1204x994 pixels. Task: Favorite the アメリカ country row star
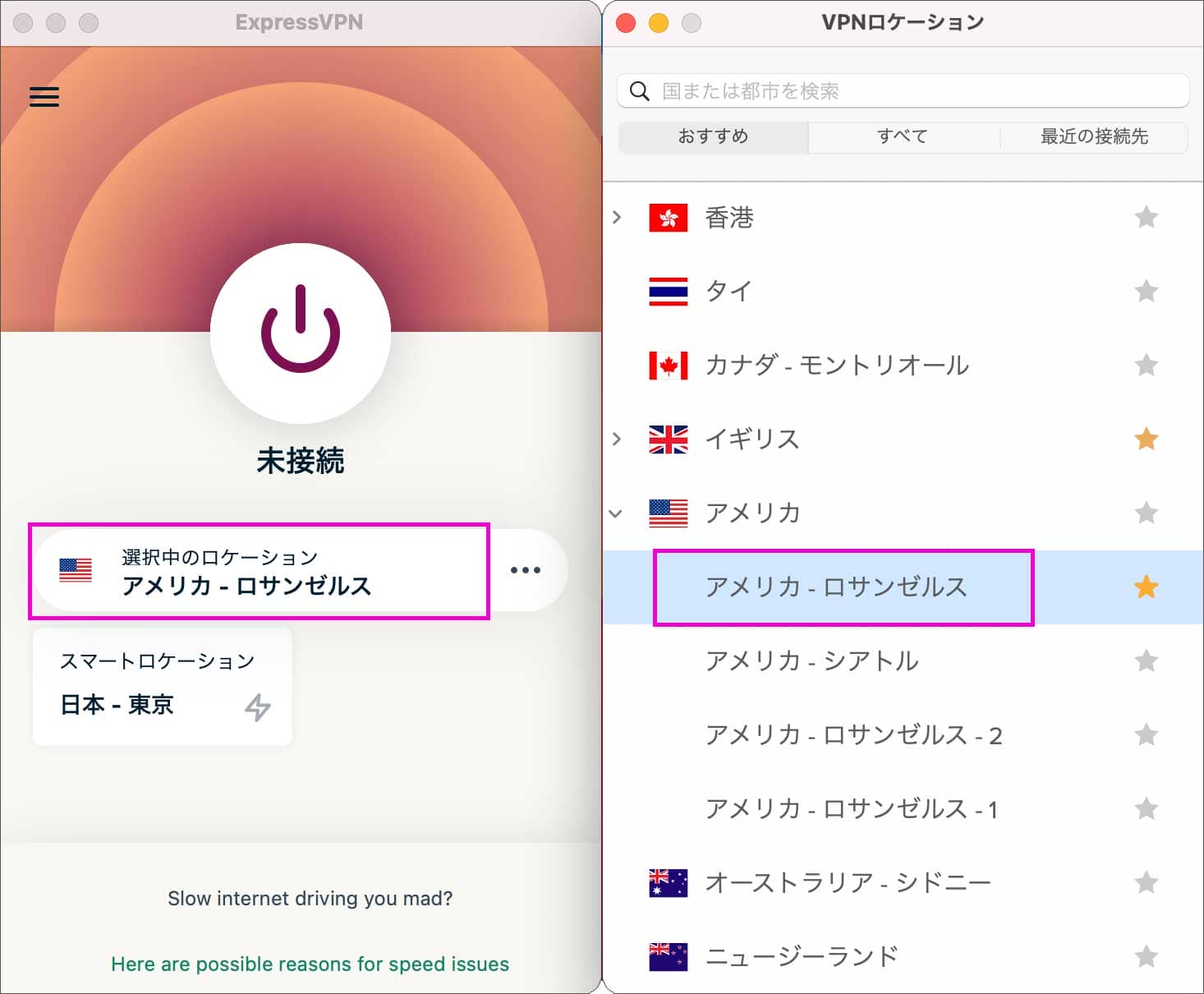[x=1147, y=513]
